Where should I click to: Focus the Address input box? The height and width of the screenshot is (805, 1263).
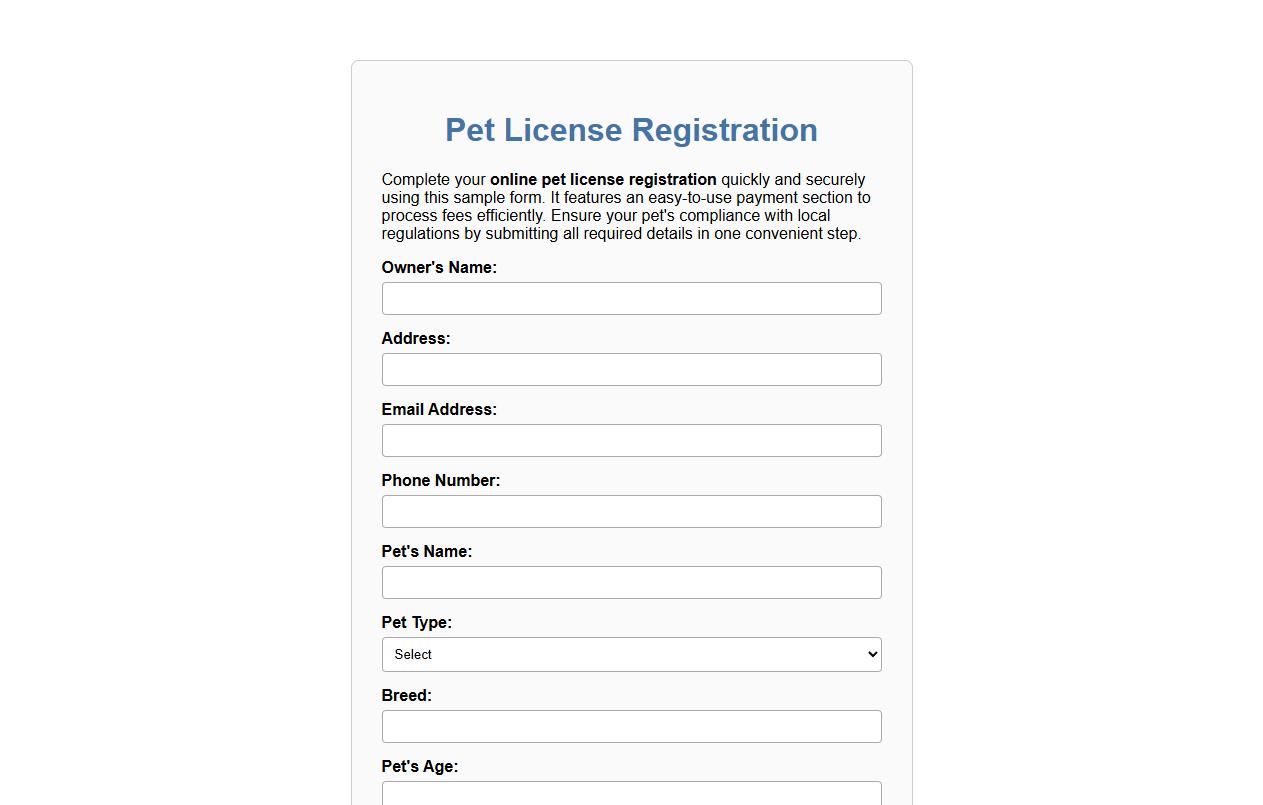[631, 369]
